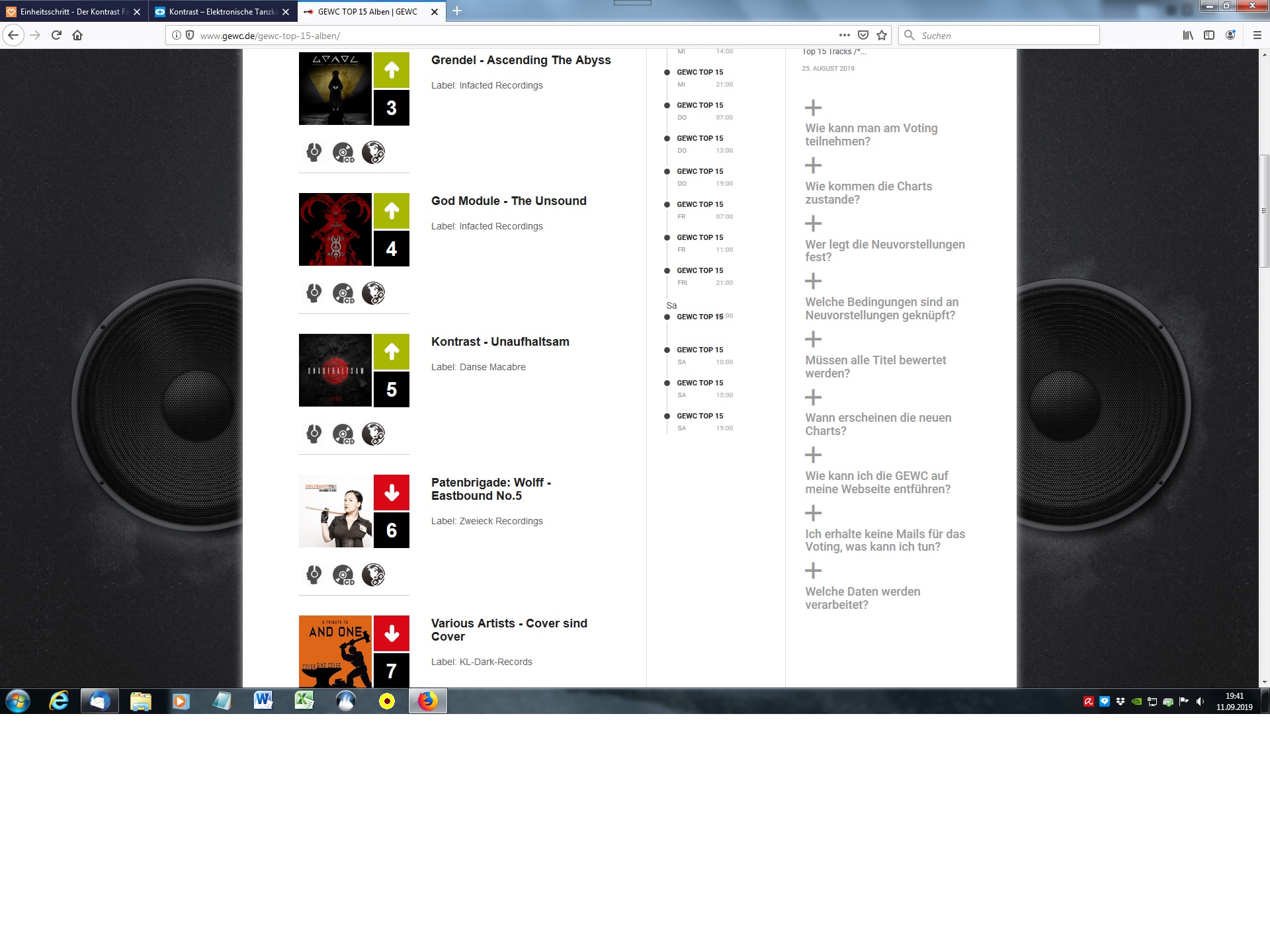Image resolution: width=1270 pixels, height=952 pixels.
Task: Open a new browser tab
Action: pos(457,11)
